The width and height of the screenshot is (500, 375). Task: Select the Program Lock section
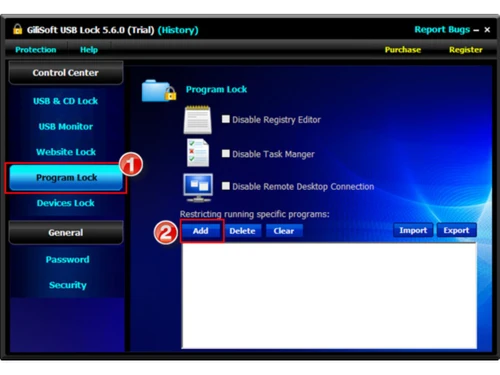point(66,178)
